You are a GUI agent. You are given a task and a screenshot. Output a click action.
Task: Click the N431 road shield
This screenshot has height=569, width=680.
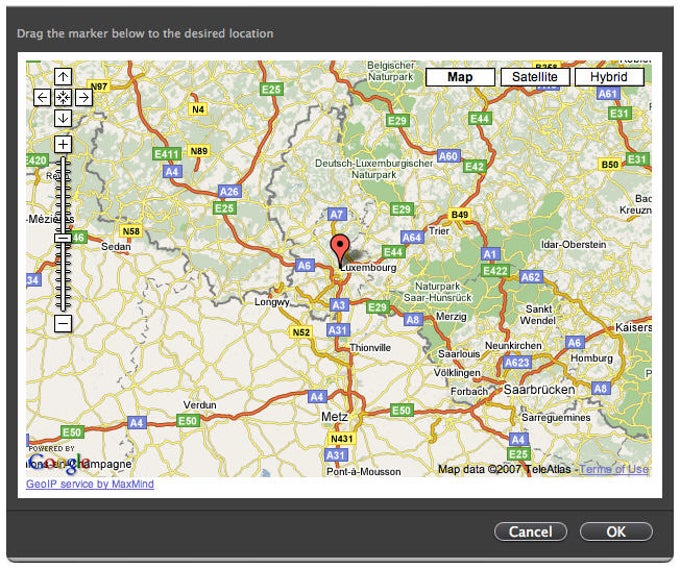341,439
